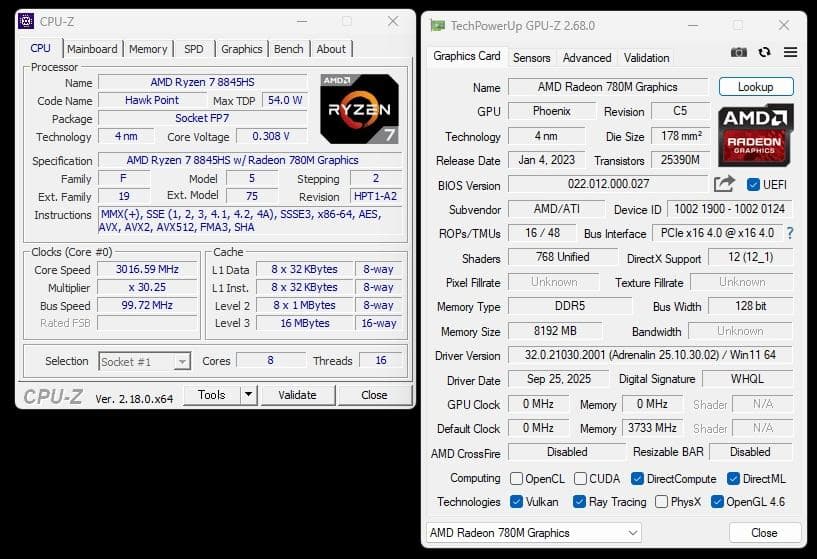Click the Die Size value 178 mm²
817x559 pixels.
[x=681, y=136]
